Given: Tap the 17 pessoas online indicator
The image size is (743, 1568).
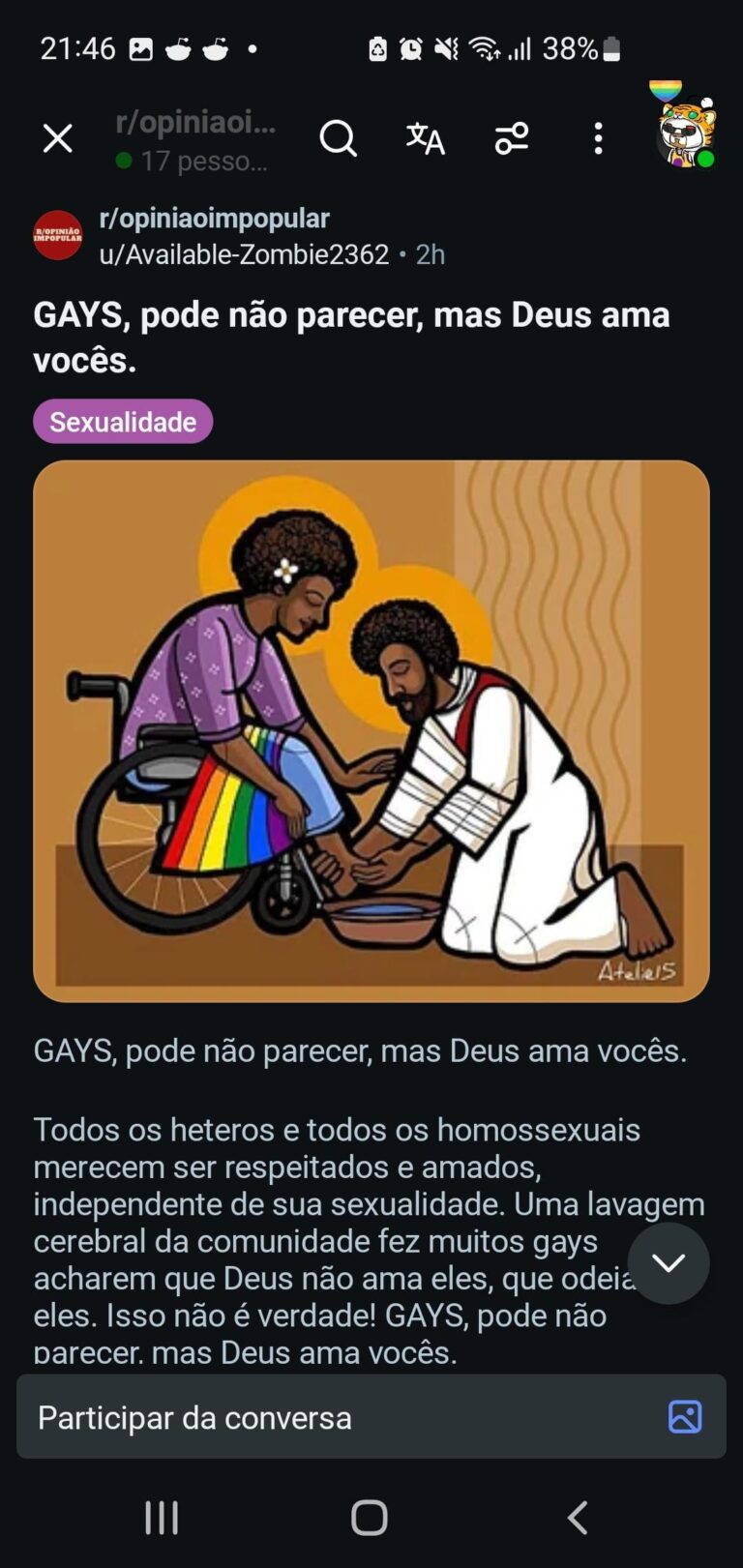Looking at the screenshot, I should [192, 161].
